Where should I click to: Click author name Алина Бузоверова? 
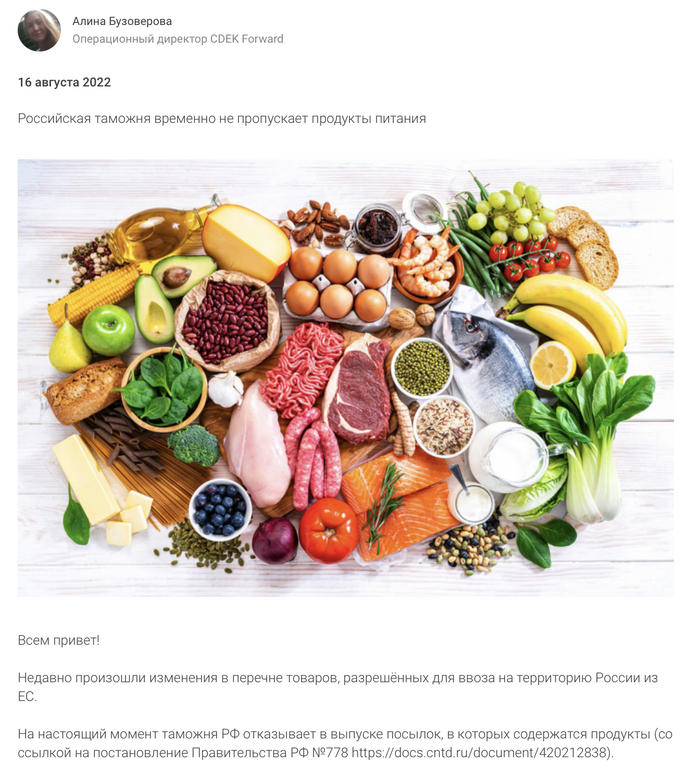pos(122,21)
